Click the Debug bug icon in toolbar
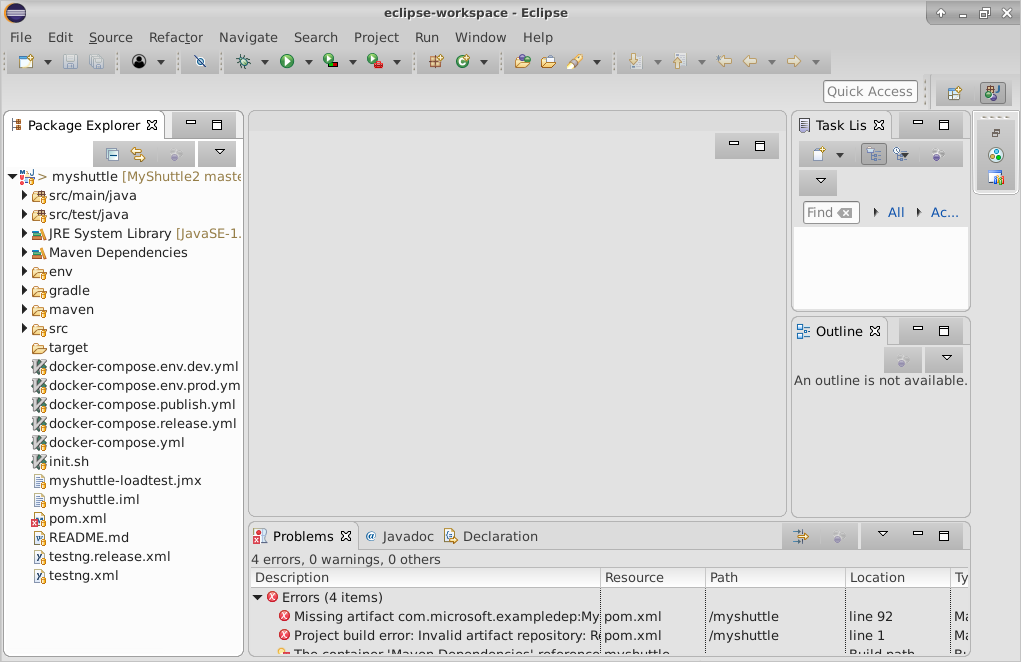The height and width of the screenshot is (662, 1021). point(243,62)
